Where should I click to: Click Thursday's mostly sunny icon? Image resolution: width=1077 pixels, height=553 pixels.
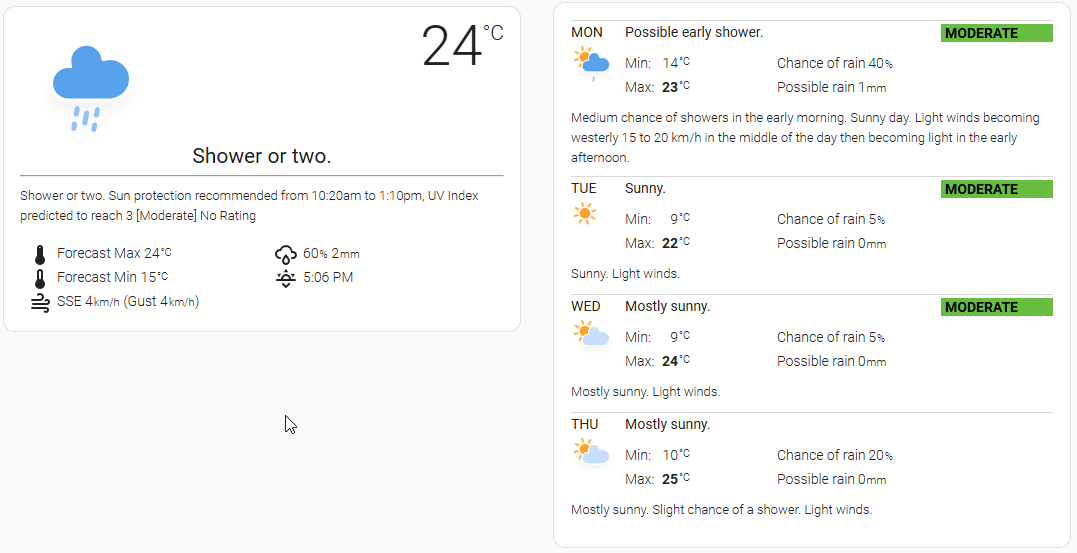tap(591, 451)
